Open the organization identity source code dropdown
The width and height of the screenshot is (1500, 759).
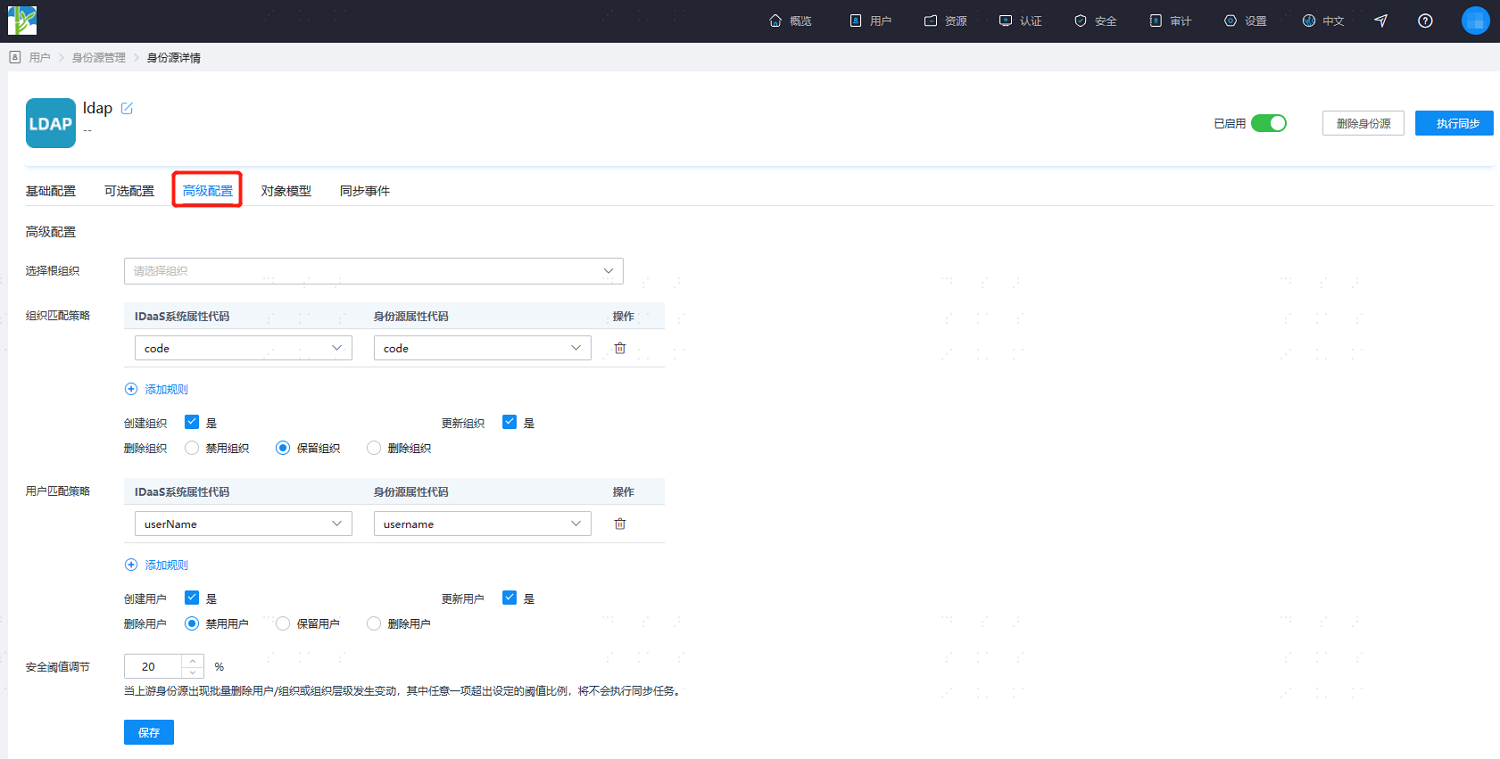tap(482, 348)
